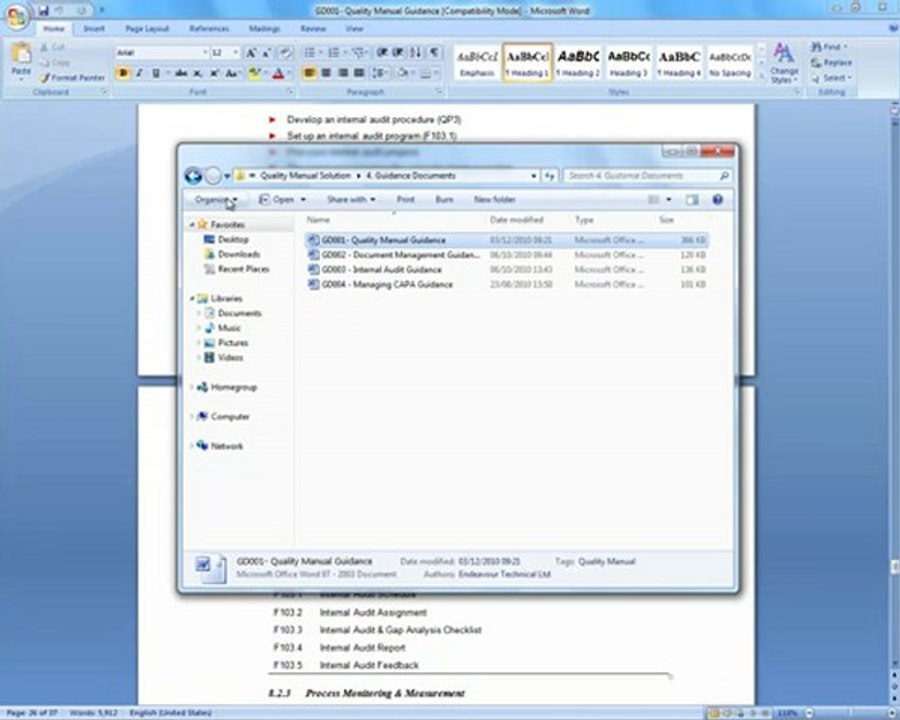Image resolution: width=900 pixels, height=720 pixels.
Task: Click the Align Text Right icon
Action: [x=343, y=73]
